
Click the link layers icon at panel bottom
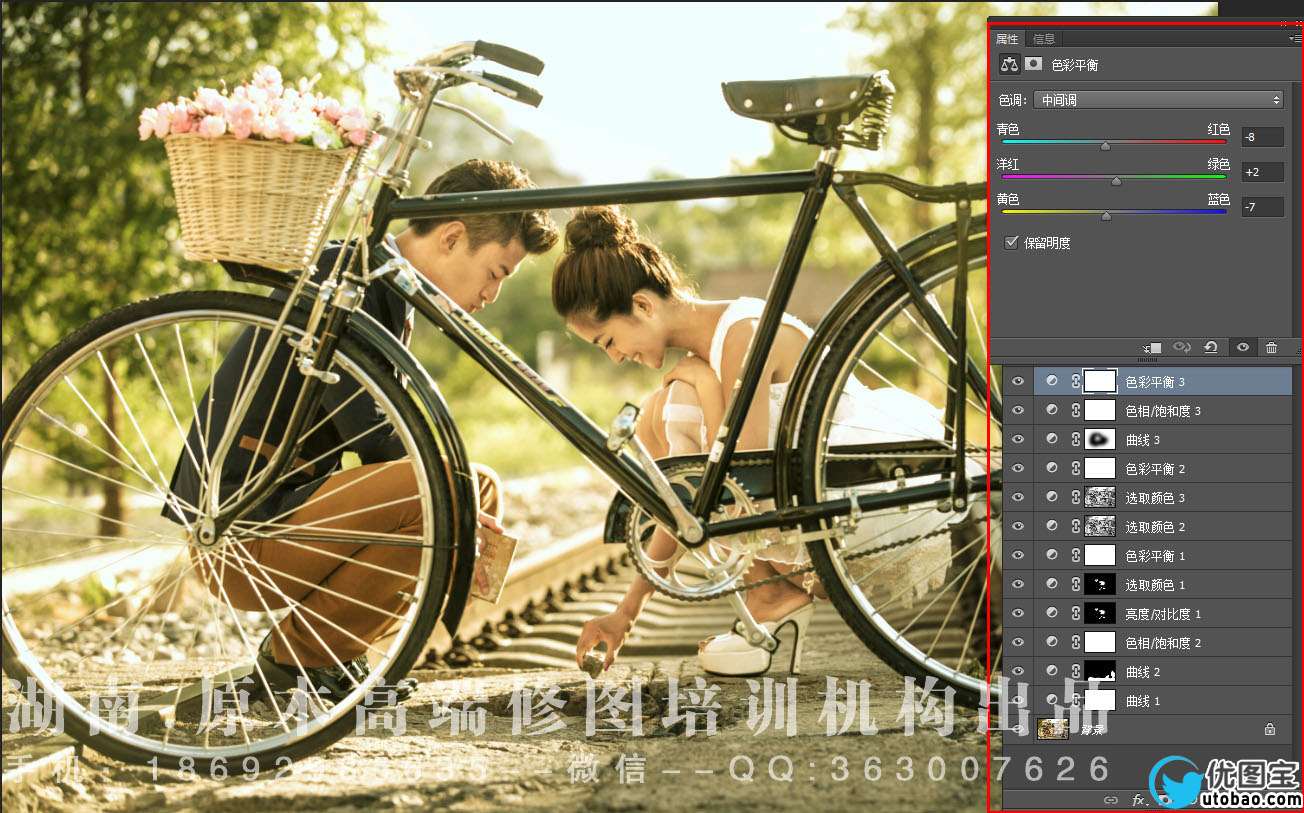click(1110, 800)
